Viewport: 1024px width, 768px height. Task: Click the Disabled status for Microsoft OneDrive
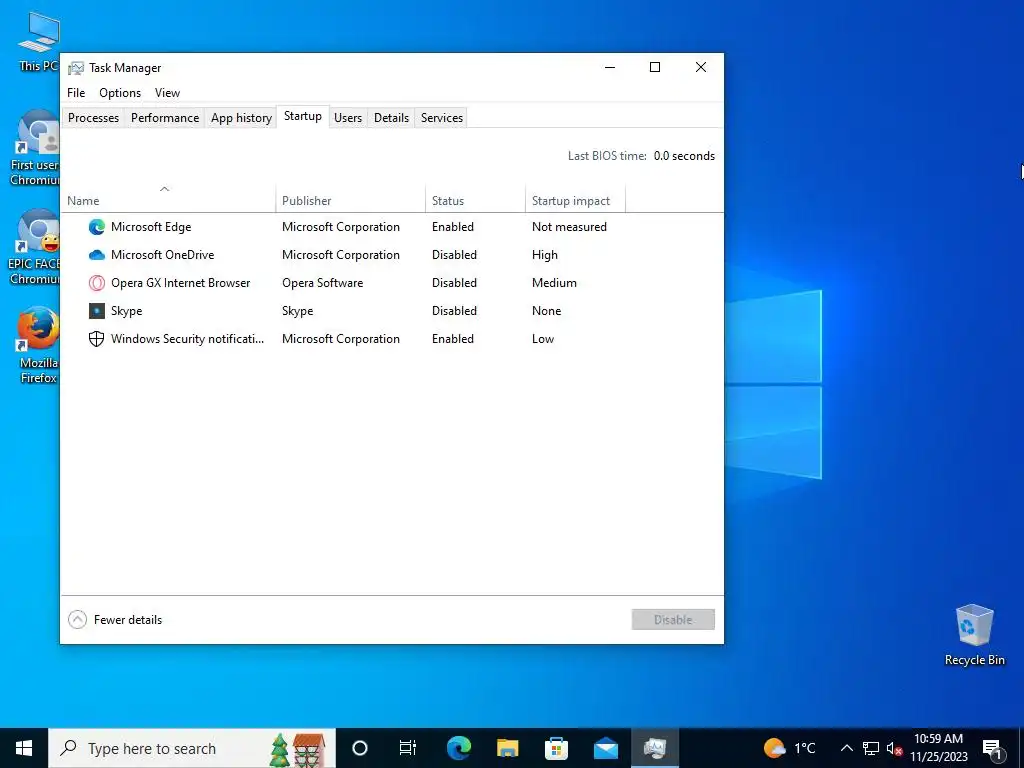pyautogui.click(x=454, y=255)
